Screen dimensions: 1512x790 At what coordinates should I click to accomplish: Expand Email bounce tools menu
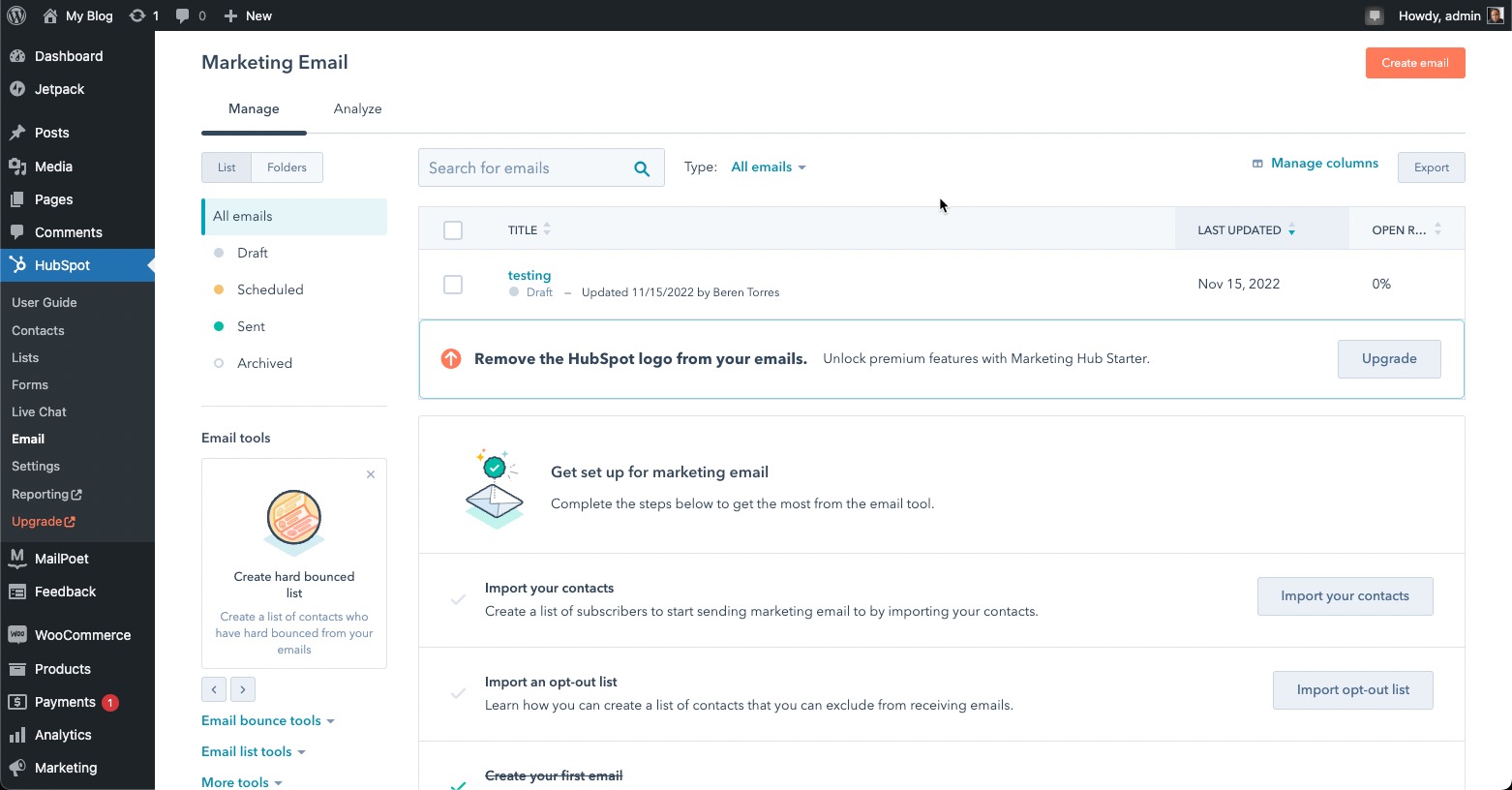[x=267, y=720]
